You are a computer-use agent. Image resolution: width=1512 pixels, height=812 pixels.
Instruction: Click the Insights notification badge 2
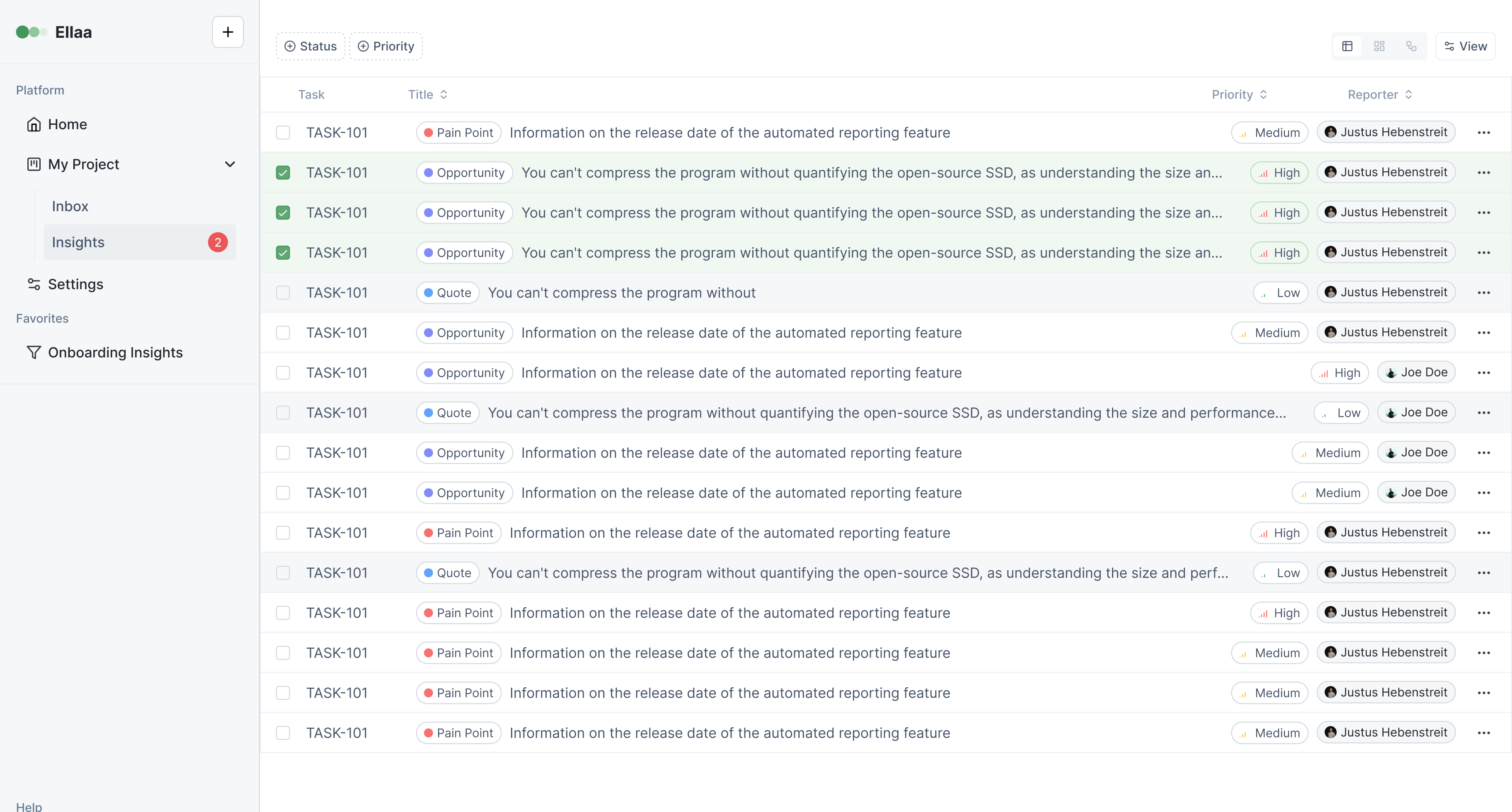coord(218,242)
